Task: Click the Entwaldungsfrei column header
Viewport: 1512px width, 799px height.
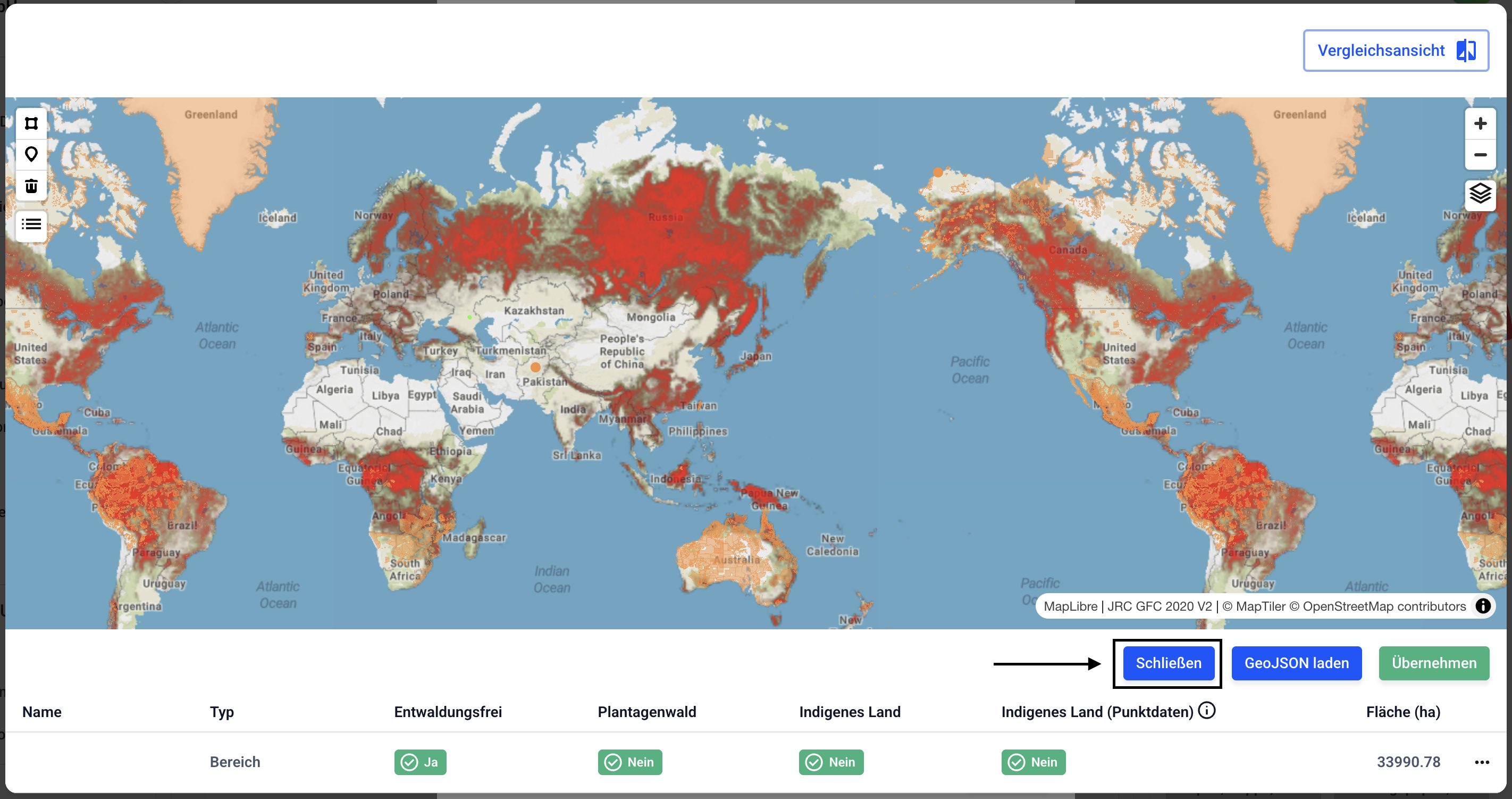Action: (448, 712)
